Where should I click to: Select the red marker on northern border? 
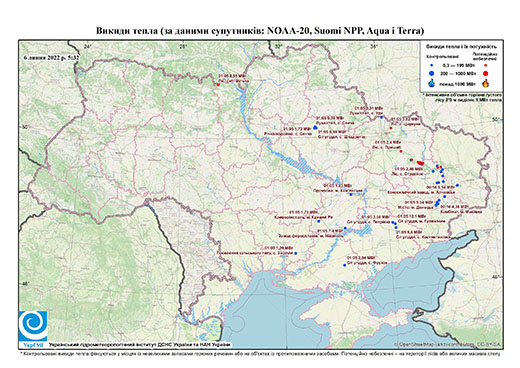point(218,85)
